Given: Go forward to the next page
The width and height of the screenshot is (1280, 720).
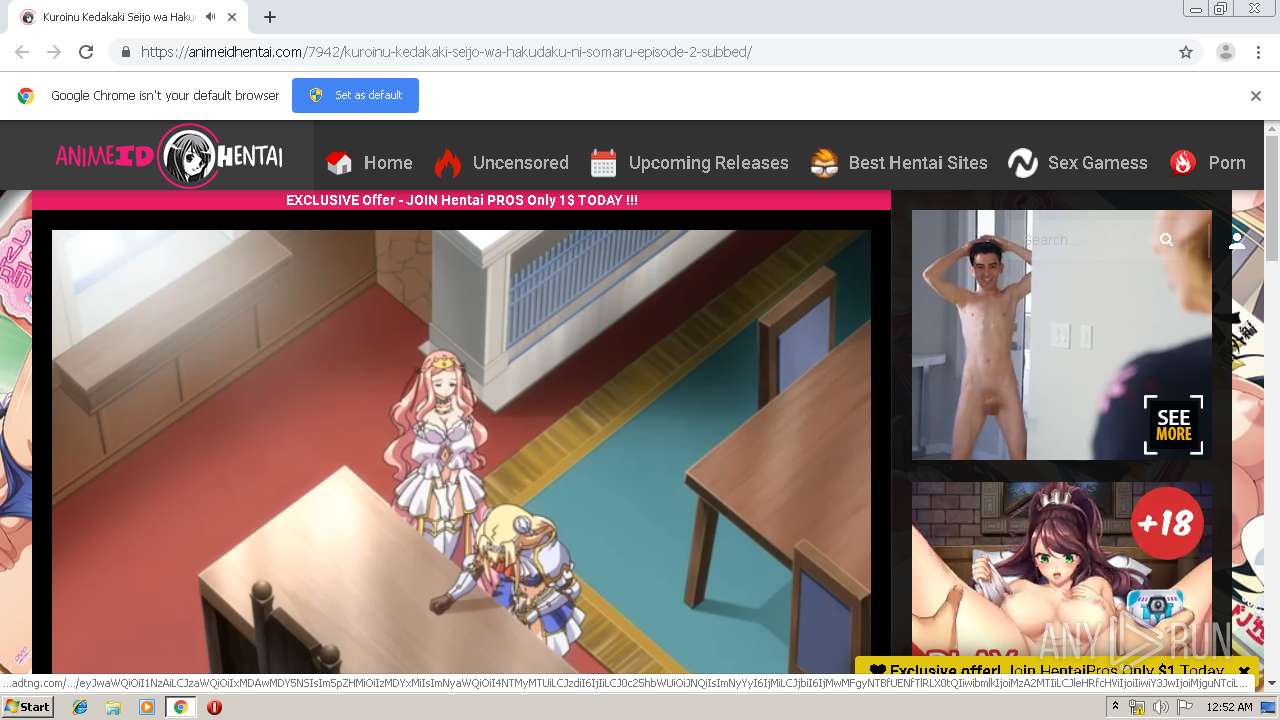Looking at the screenshot, I should (x=54, y=52).
